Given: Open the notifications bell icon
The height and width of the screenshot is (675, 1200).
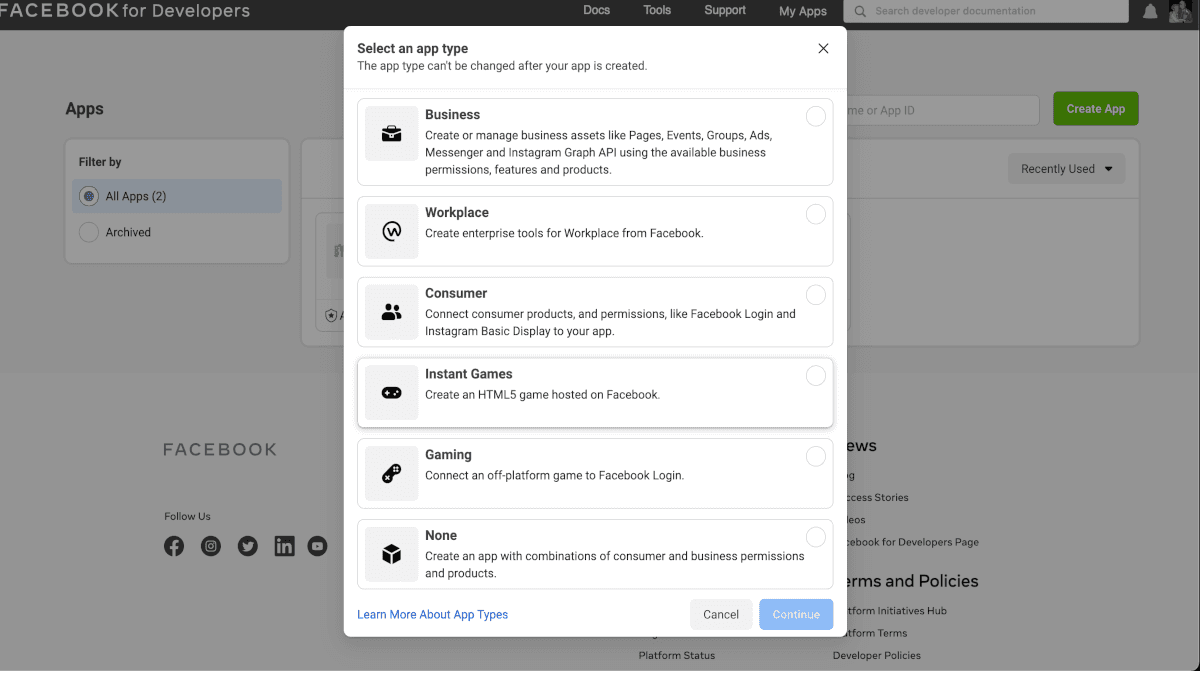Looking at the screenshot, I should click(x=1151, y=11).
